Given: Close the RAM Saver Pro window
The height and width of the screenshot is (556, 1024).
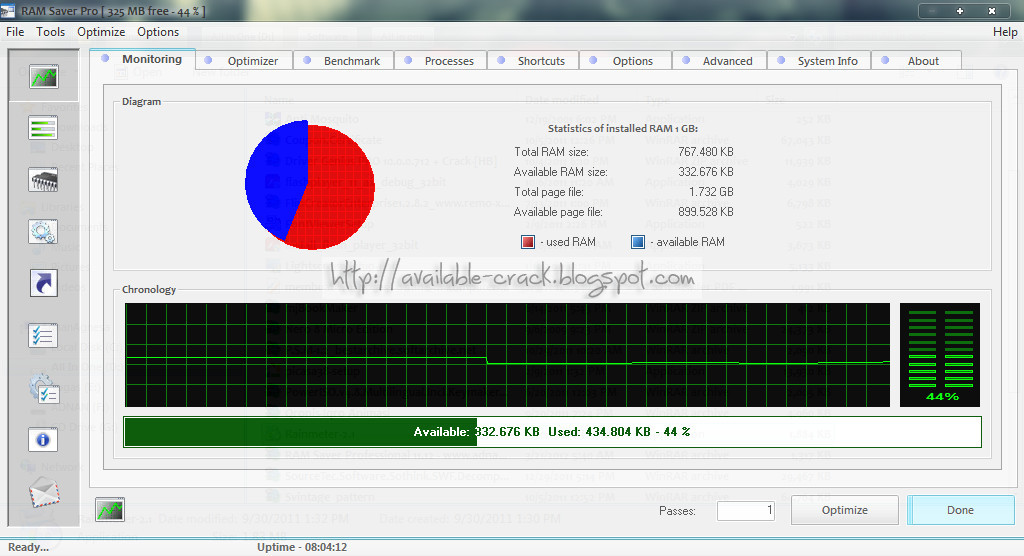Looking at the screenshot, I should click(x=991, y=11).
